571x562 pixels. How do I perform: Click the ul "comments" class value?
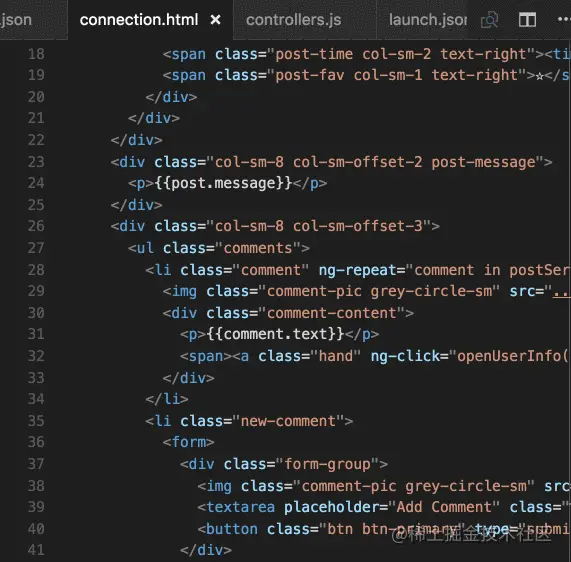pos(258,248)
